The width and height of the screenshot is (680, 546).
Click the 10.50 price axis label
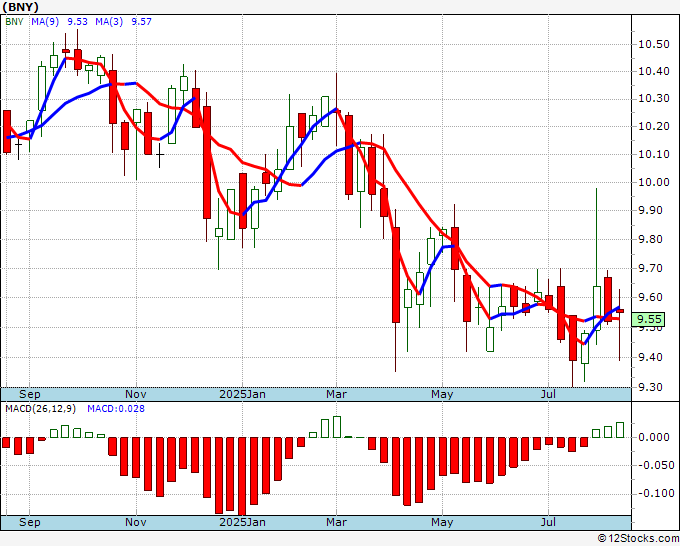[654, 44]
